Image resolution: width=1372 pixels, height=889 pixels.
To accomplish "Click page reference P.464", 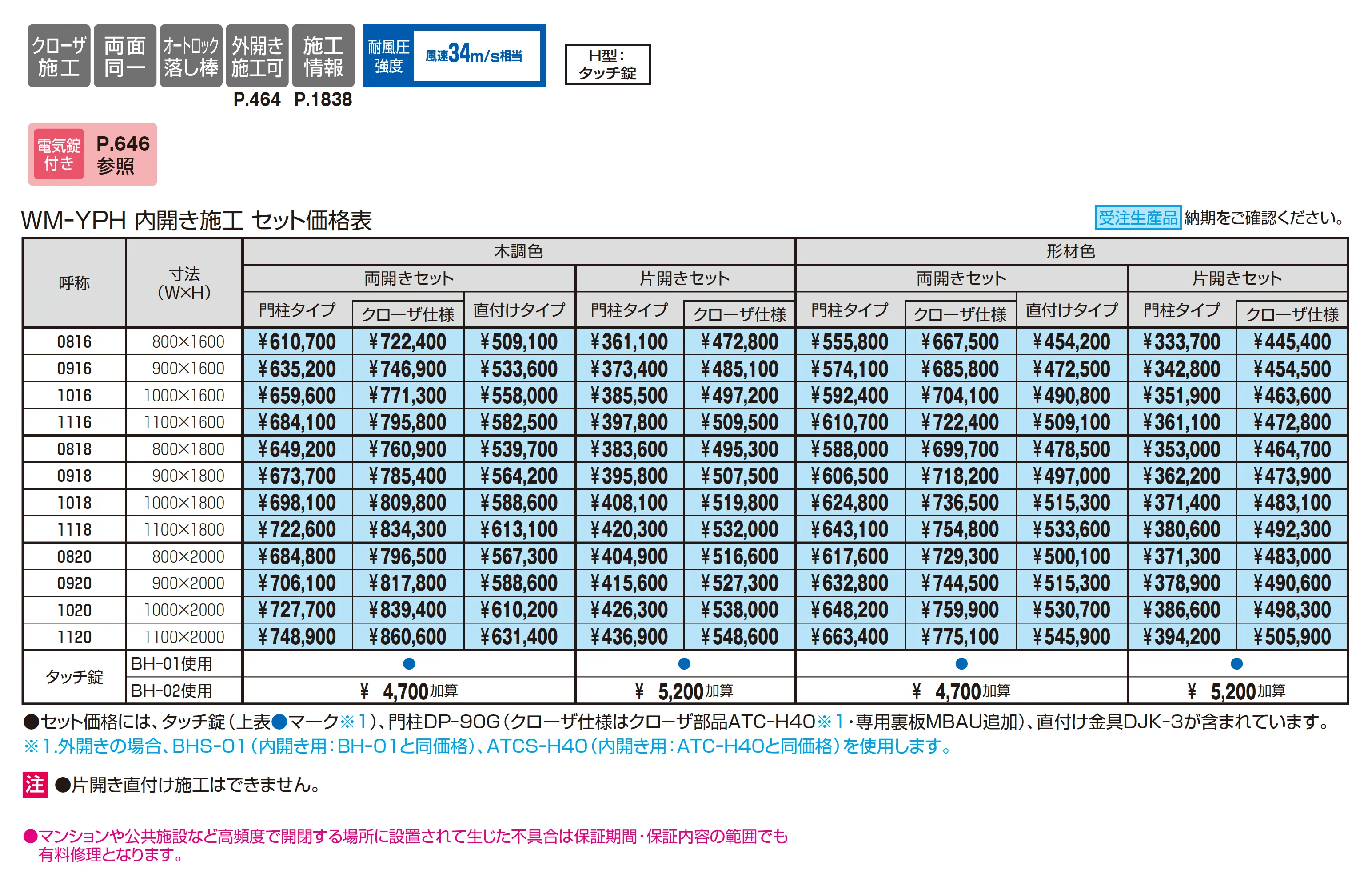I will (257, 99).
